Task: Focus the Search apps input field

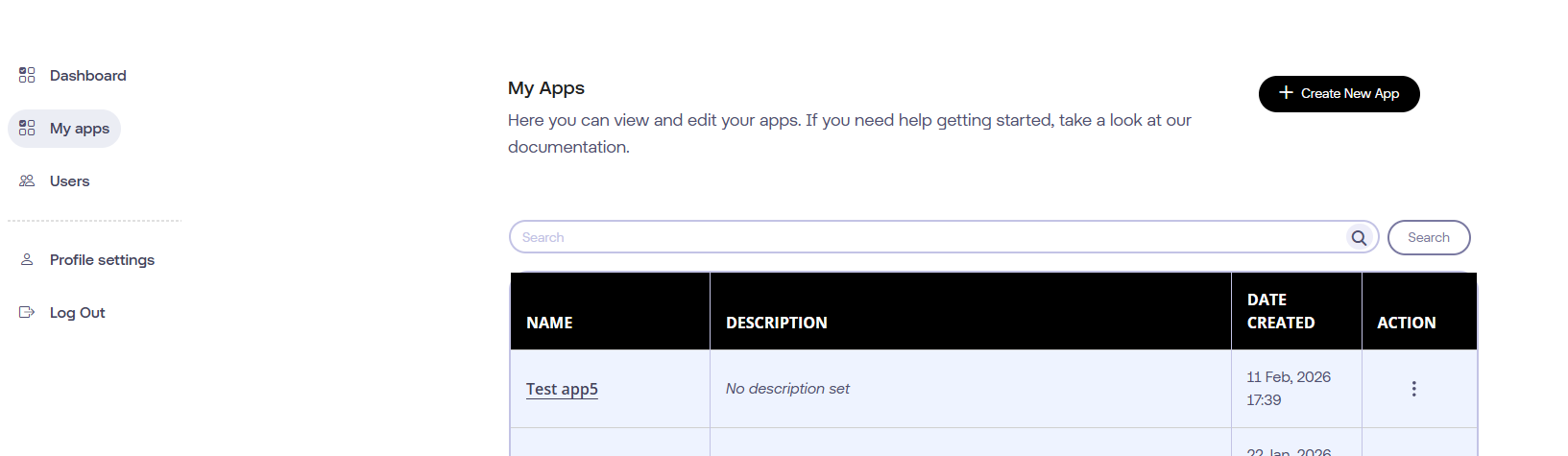Action: tap(927, 237)
